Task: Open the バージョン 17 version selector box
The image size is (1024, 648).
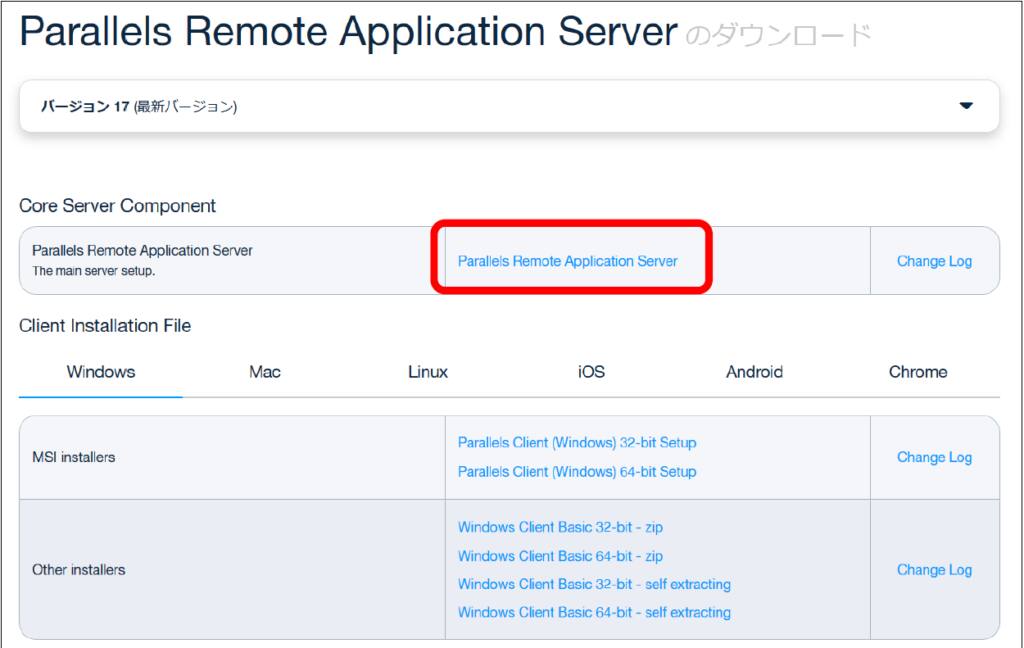Action: pos(500,106)
